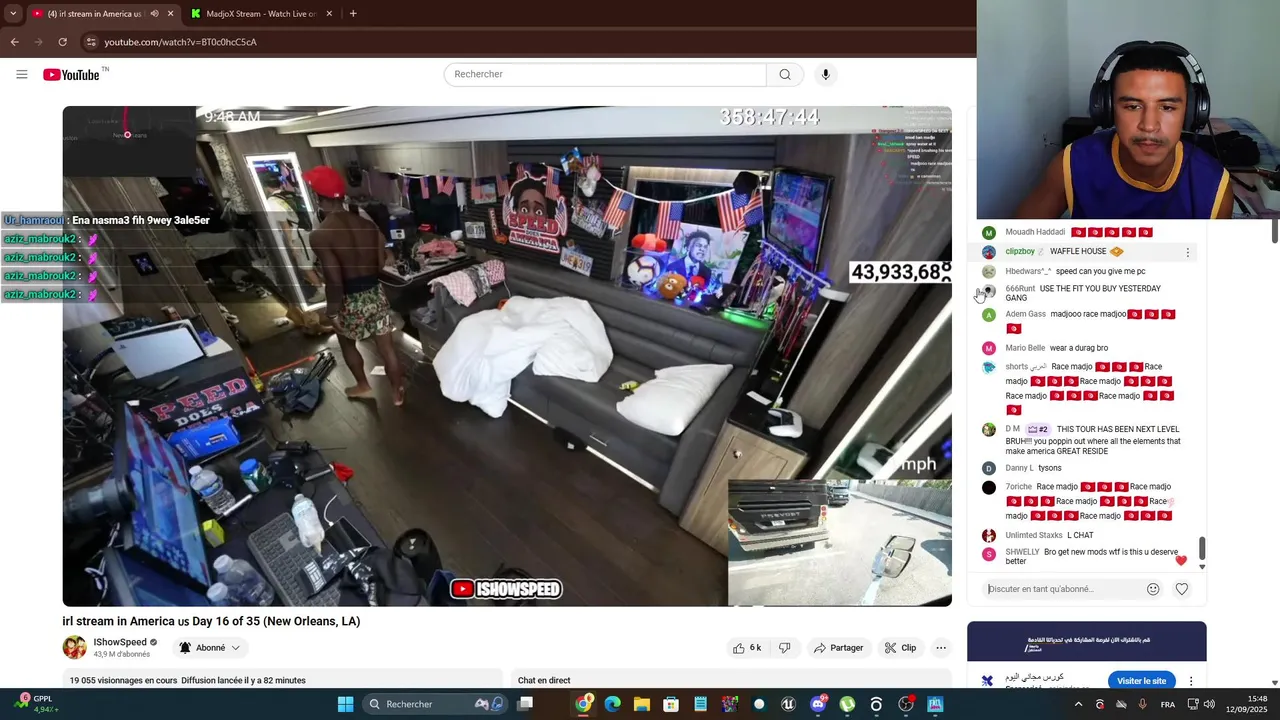1280x720 pixels.
Task: Open Unreal Engine from the taskbar
Action: point(788,704)
